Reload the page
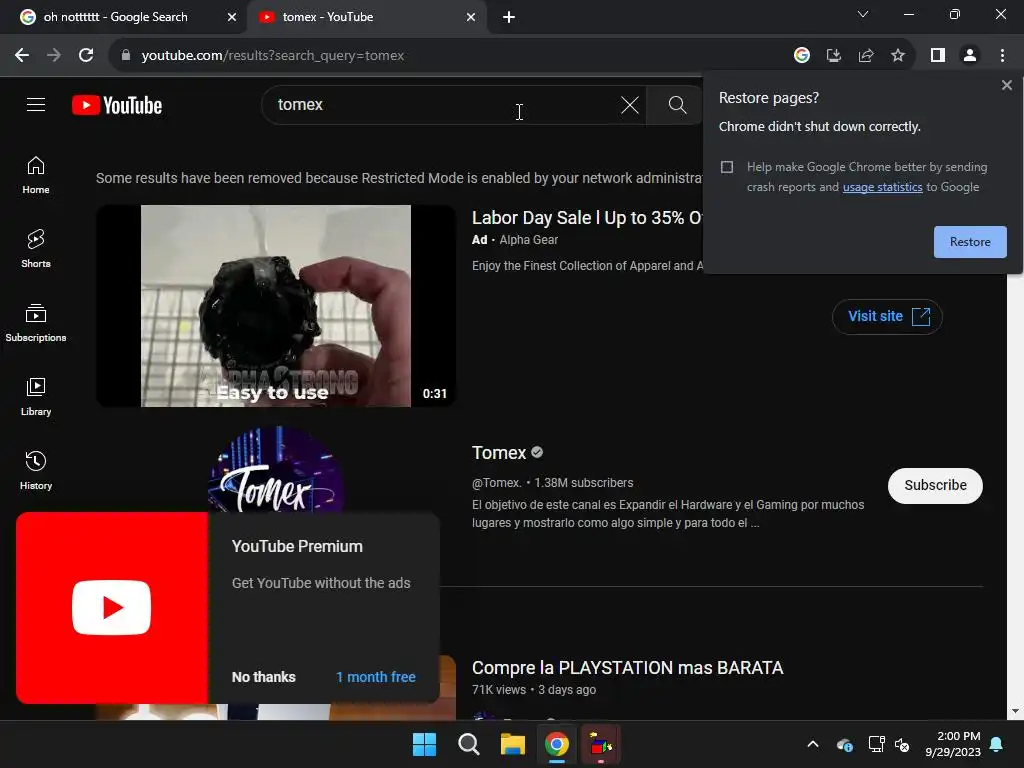1024x768 pixels. [x=86, y=56]
